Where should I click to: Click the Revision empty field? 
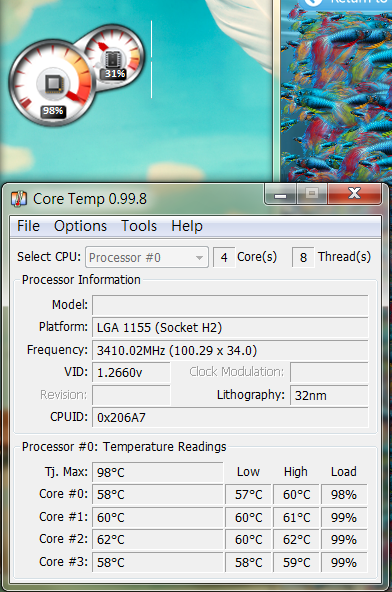[x=131, y=395]
